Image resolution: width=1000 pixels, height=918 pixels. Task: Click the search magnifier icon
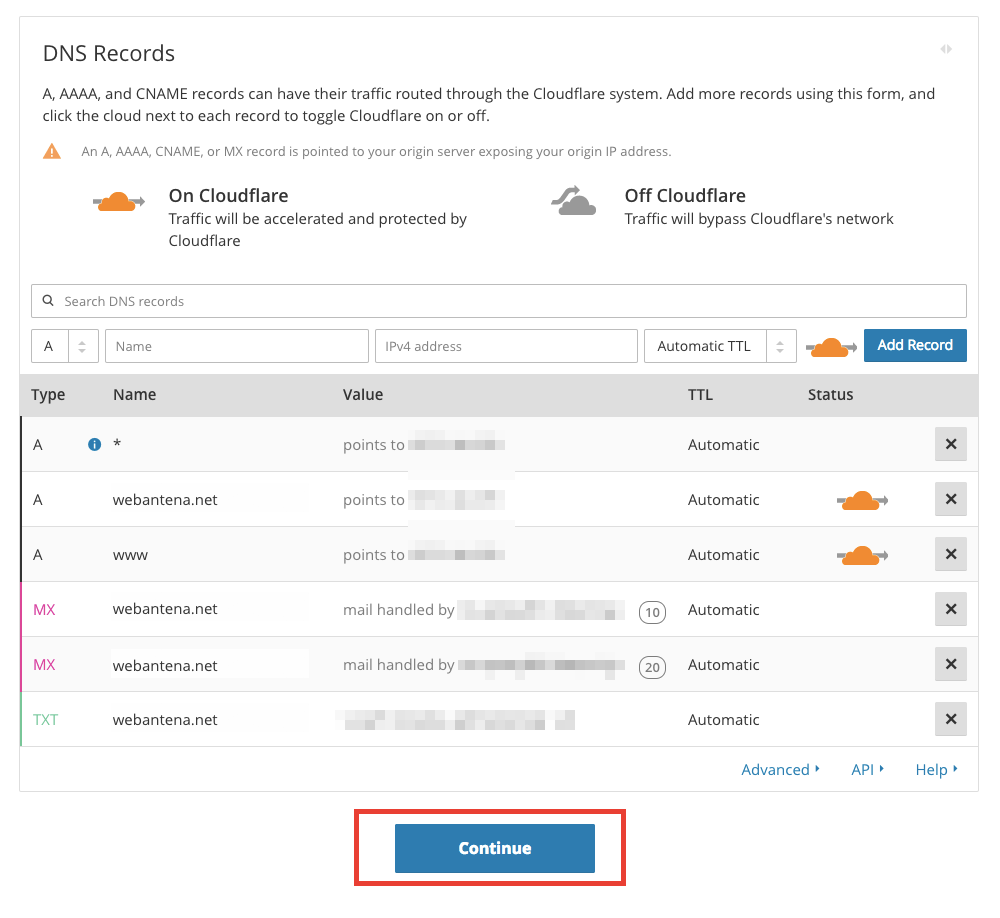(x=48, y=300)
